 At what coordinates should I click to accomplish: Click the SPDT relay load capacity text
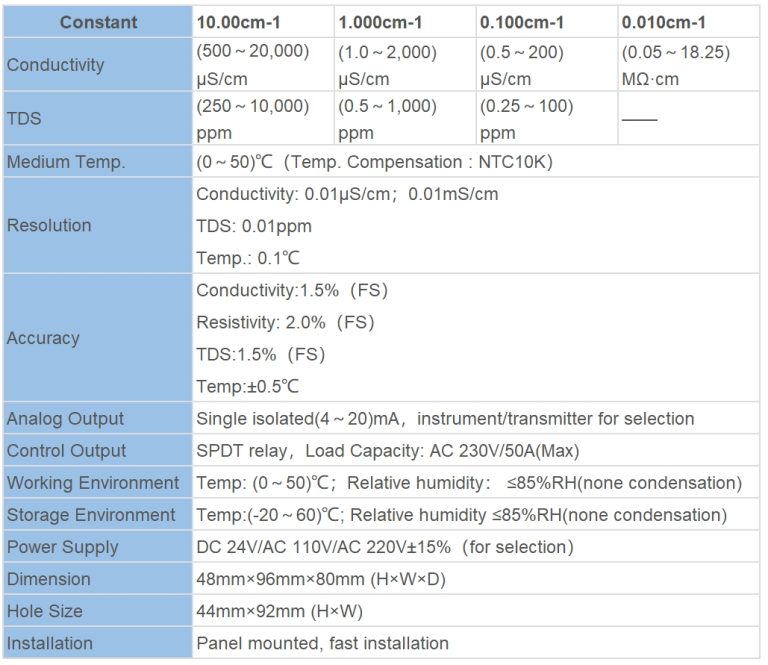[x=387, y=451]
